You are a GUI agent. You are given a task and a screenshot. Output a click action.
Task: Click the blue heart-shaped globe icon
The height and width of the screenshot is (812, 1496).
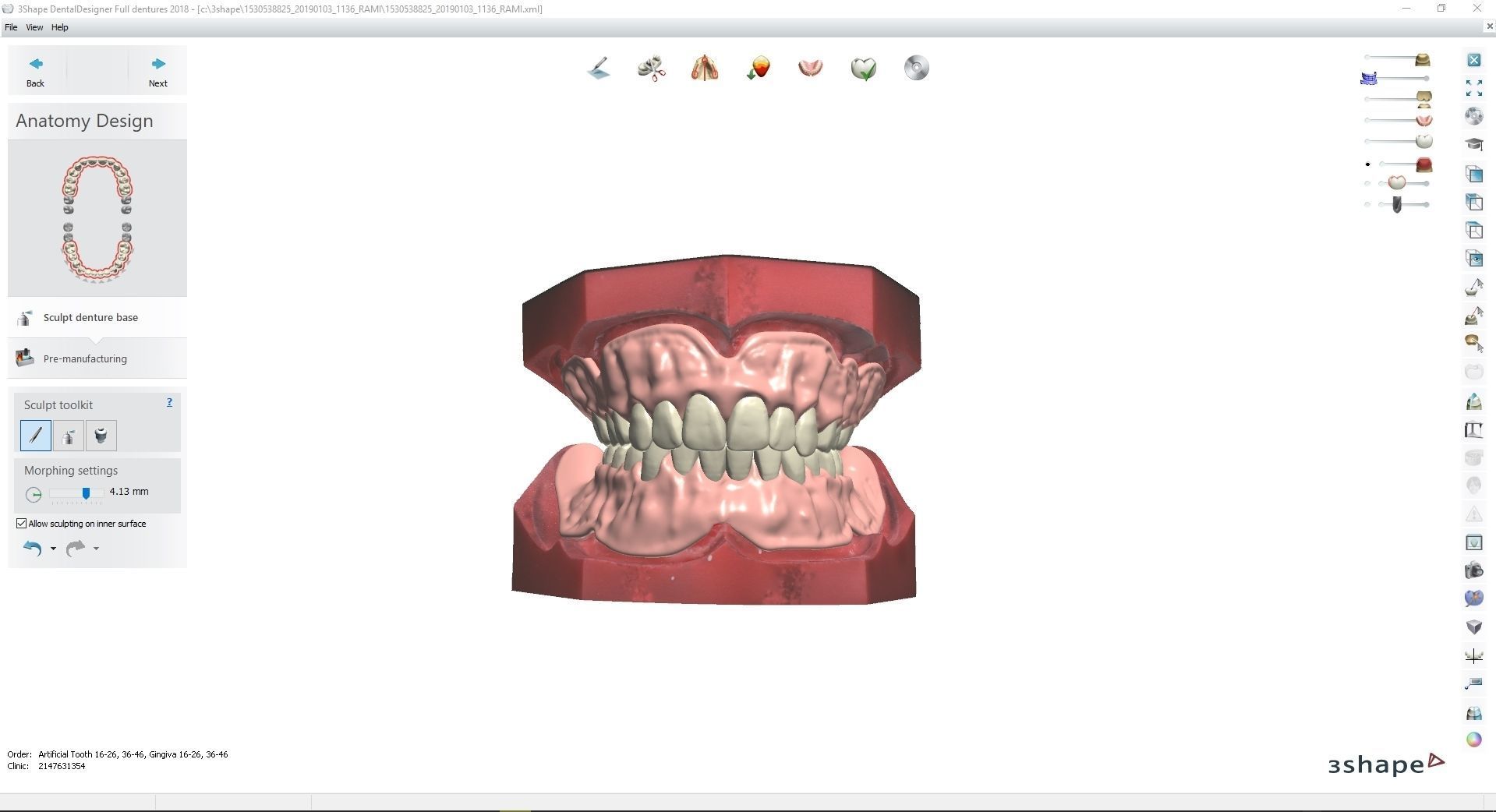1474,598
